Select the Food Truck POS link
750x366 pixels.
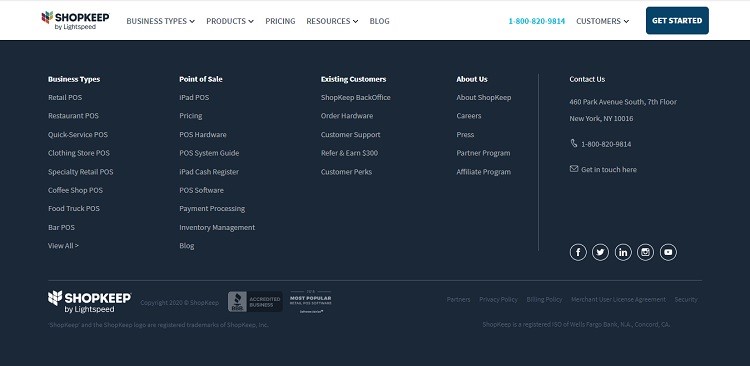click(74, 209)
